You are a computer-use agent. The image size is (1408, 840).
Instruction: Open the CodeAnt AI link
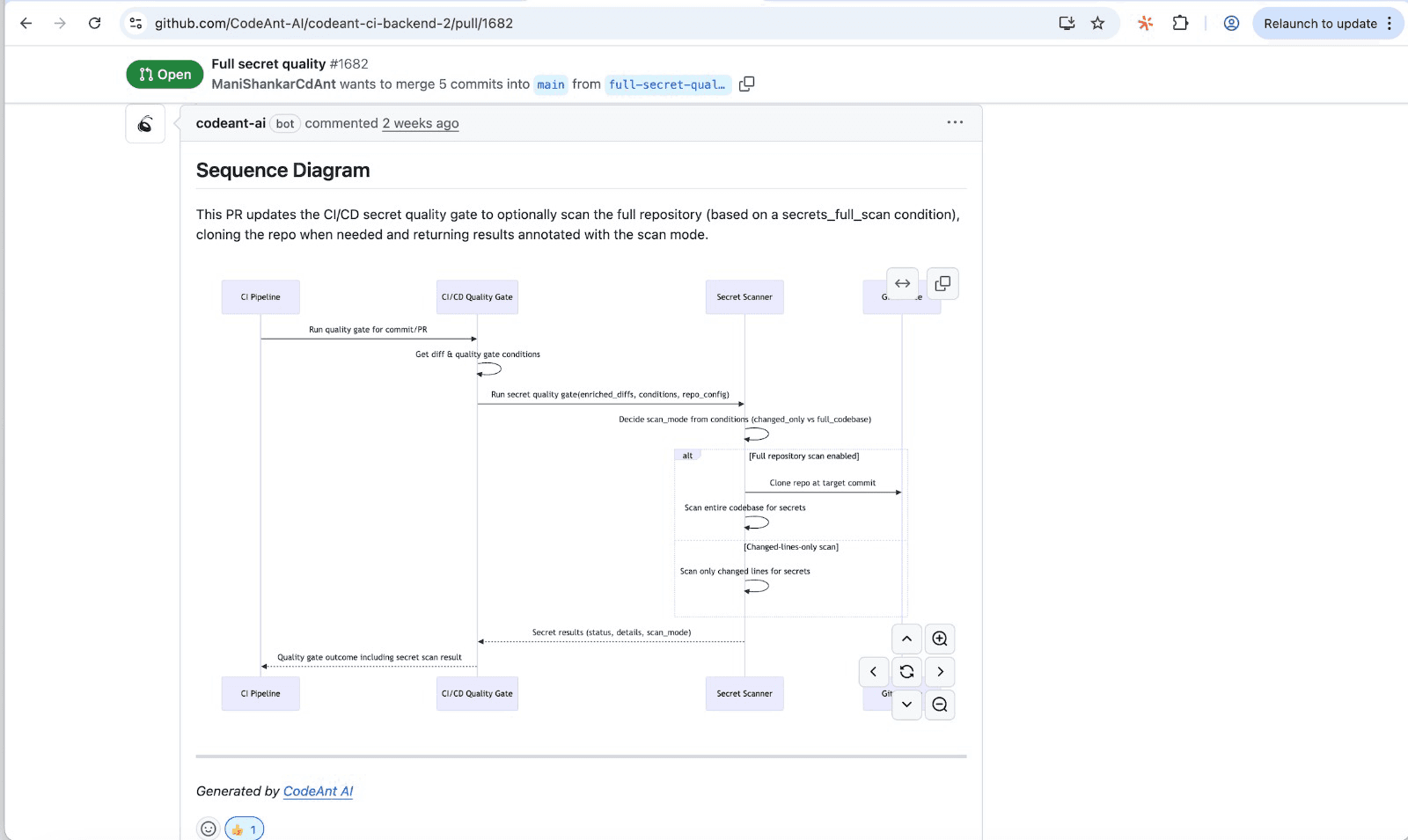[x=318, y=791]
